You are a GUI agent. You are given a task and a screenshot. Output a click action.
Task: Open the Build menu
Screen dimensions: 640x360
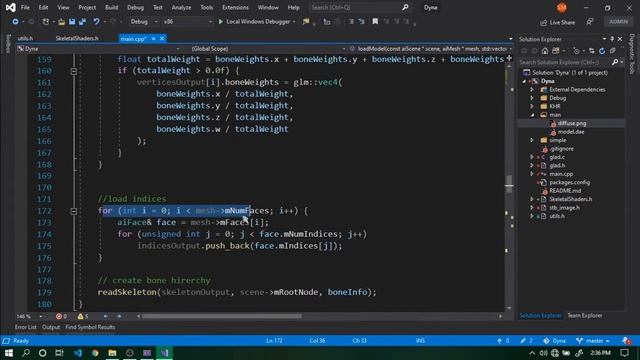pos(111,7)
